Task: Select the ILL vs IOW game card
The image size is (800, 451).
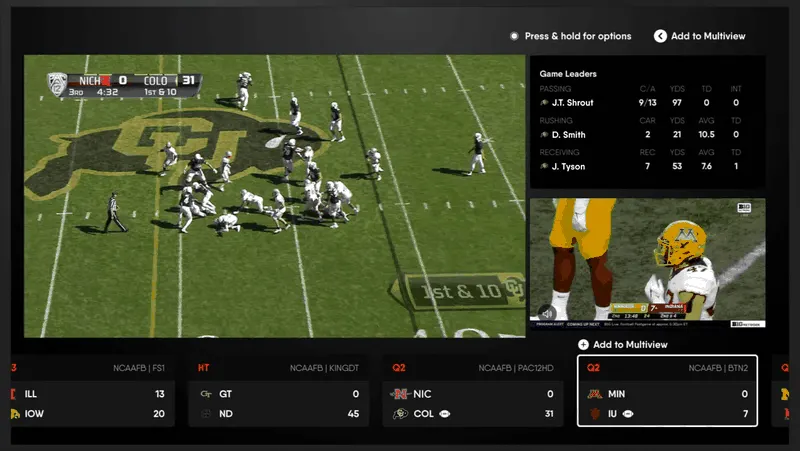Action: 93,391
